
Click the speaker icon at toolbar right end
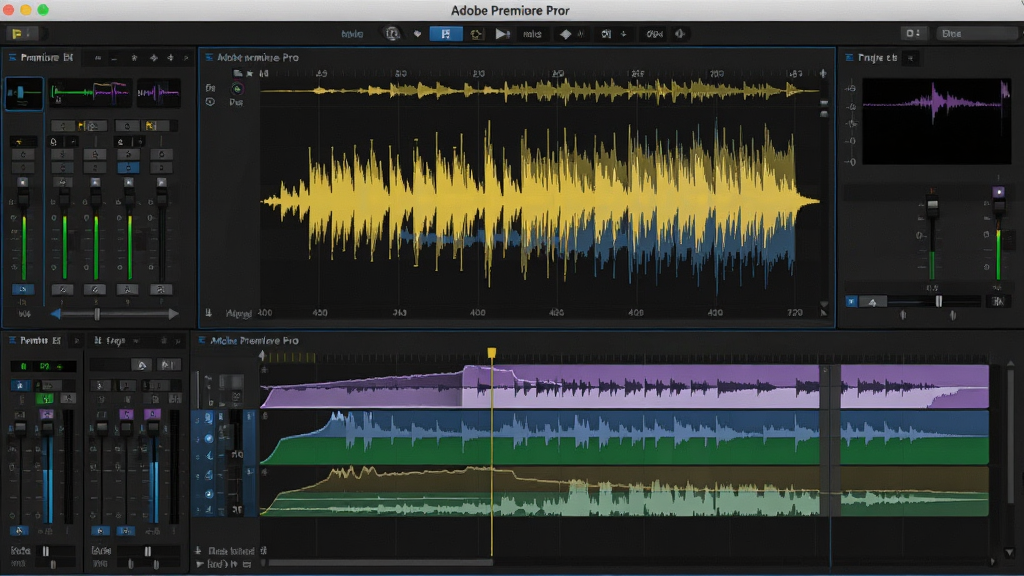click(680, 34)
